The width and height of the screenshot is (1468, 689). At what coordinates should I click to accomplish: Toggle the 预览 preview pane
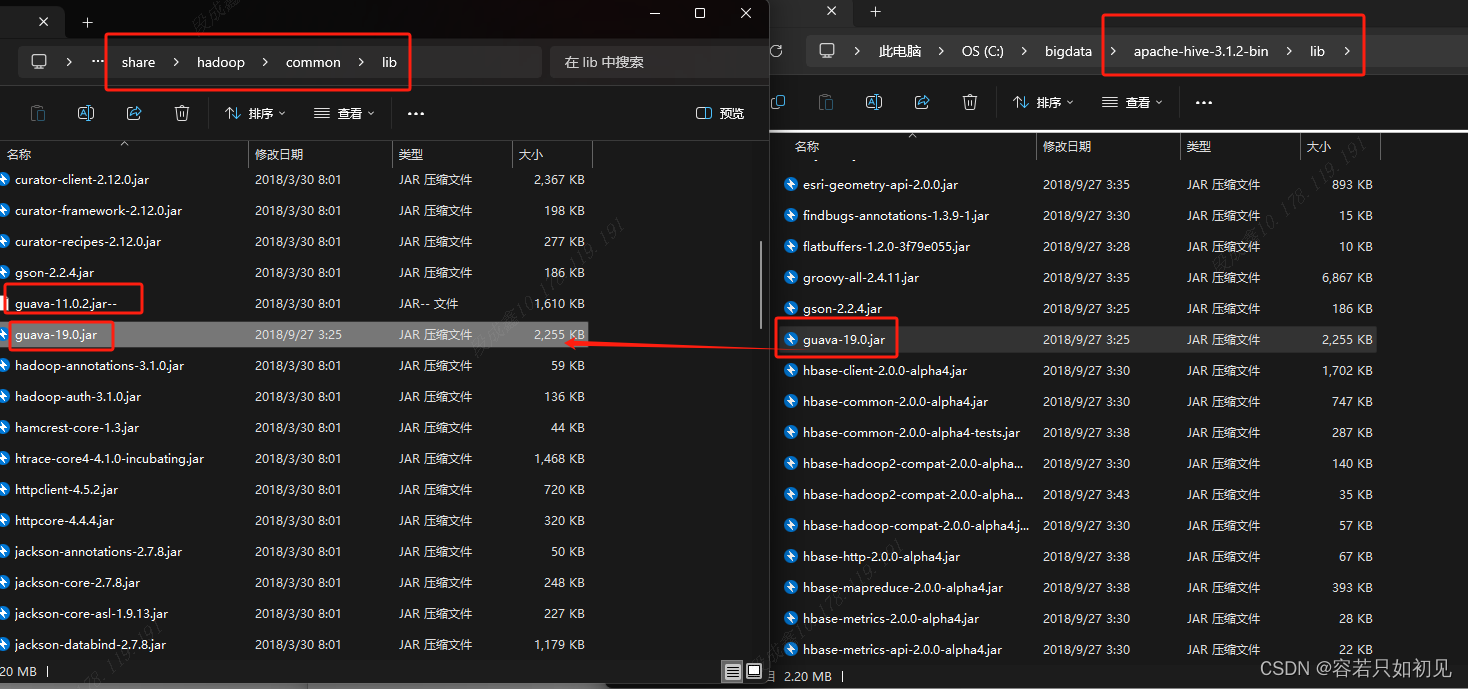pos(720,113)
